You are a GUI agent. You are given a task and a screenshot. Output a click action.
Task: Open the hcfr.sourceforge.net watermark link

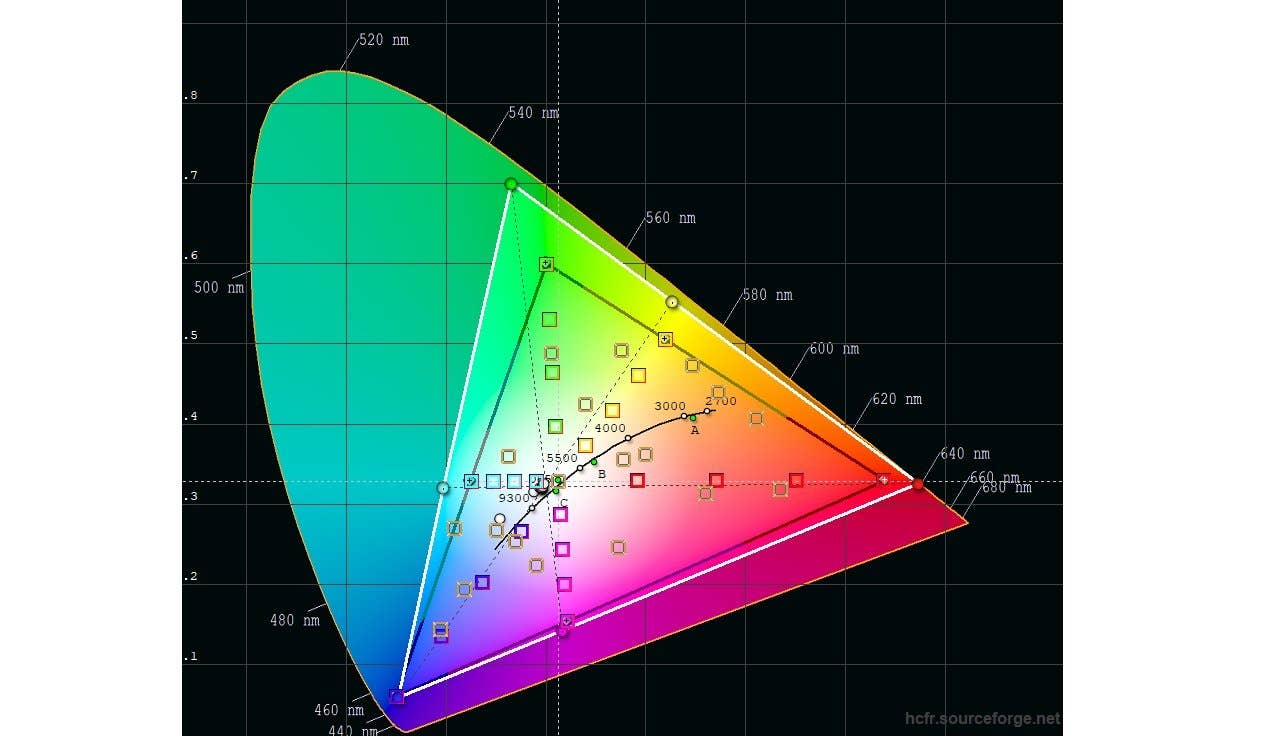[x=981, y=718]
